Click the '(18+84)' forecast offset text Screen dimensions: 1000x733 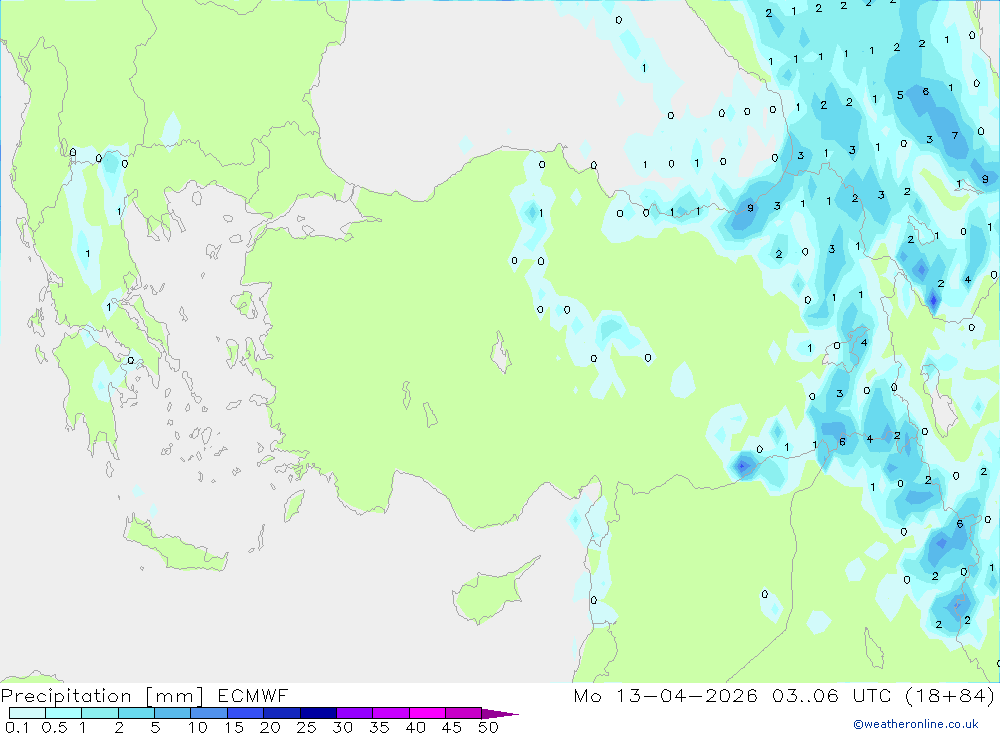coord(950,696)
